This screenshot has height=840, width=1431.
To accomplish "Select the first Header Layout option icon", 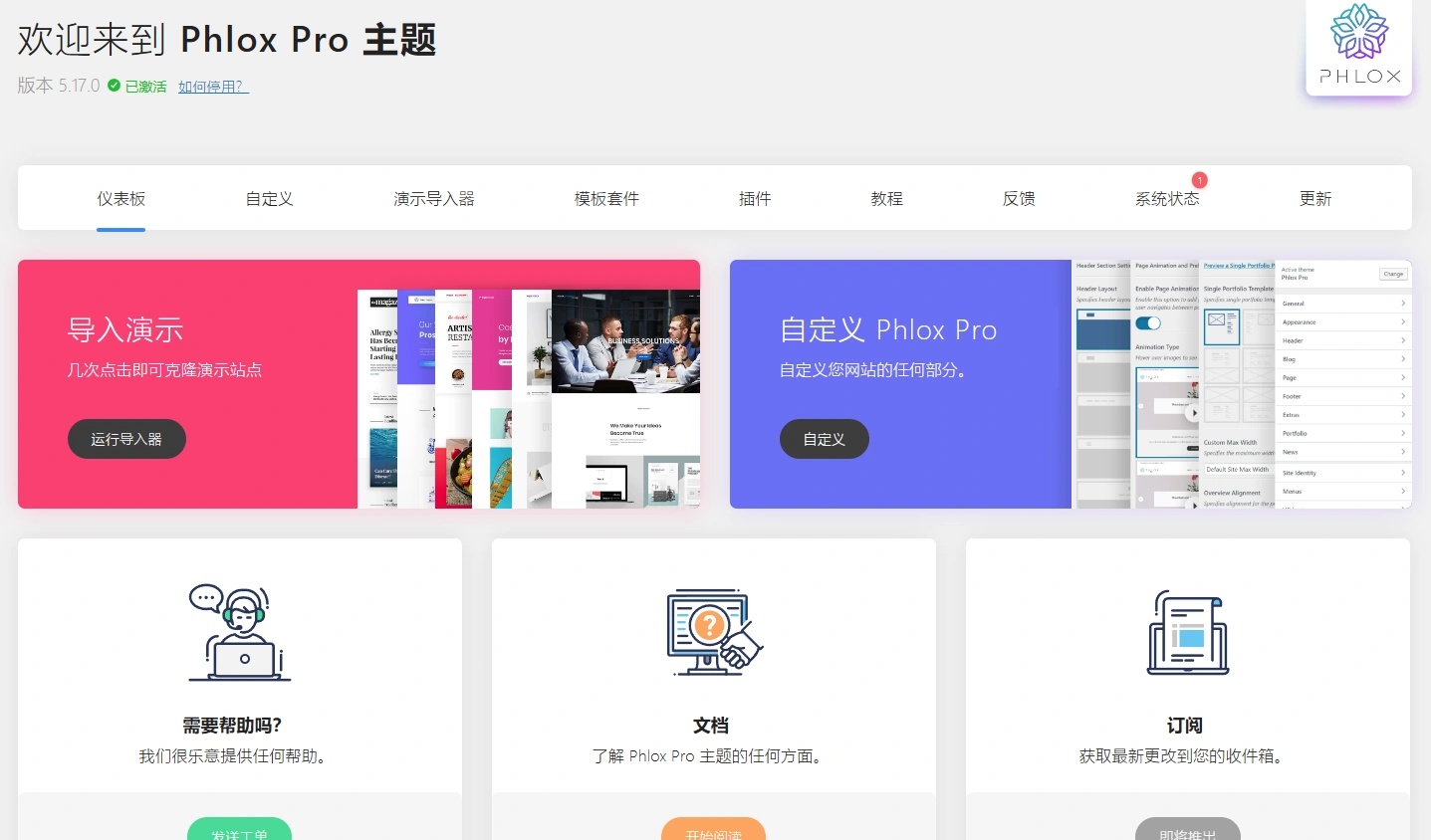I will (x=1102, y=329).
